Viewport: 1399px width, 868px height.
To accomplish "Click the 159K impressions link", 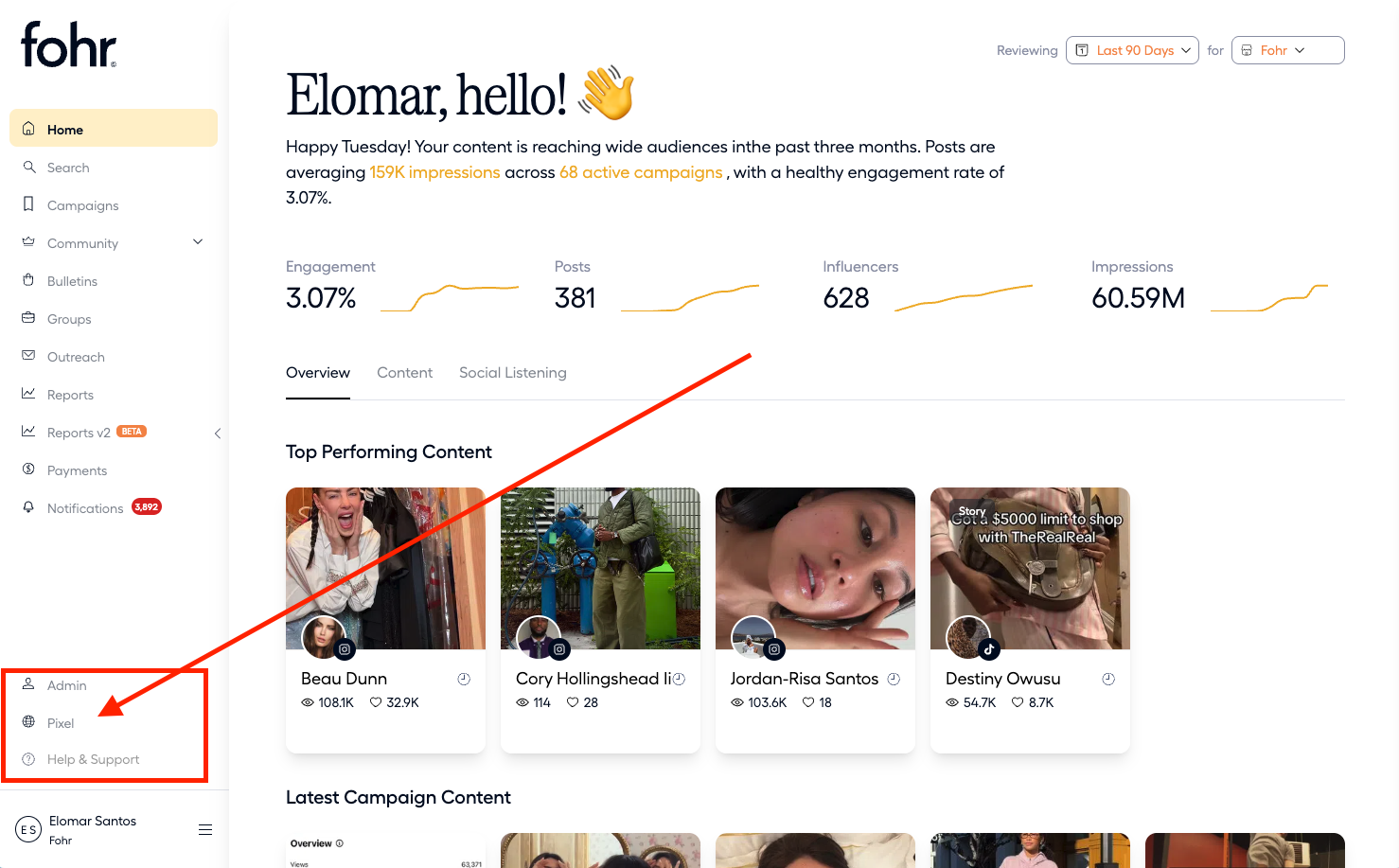I will tap(434, 172).
